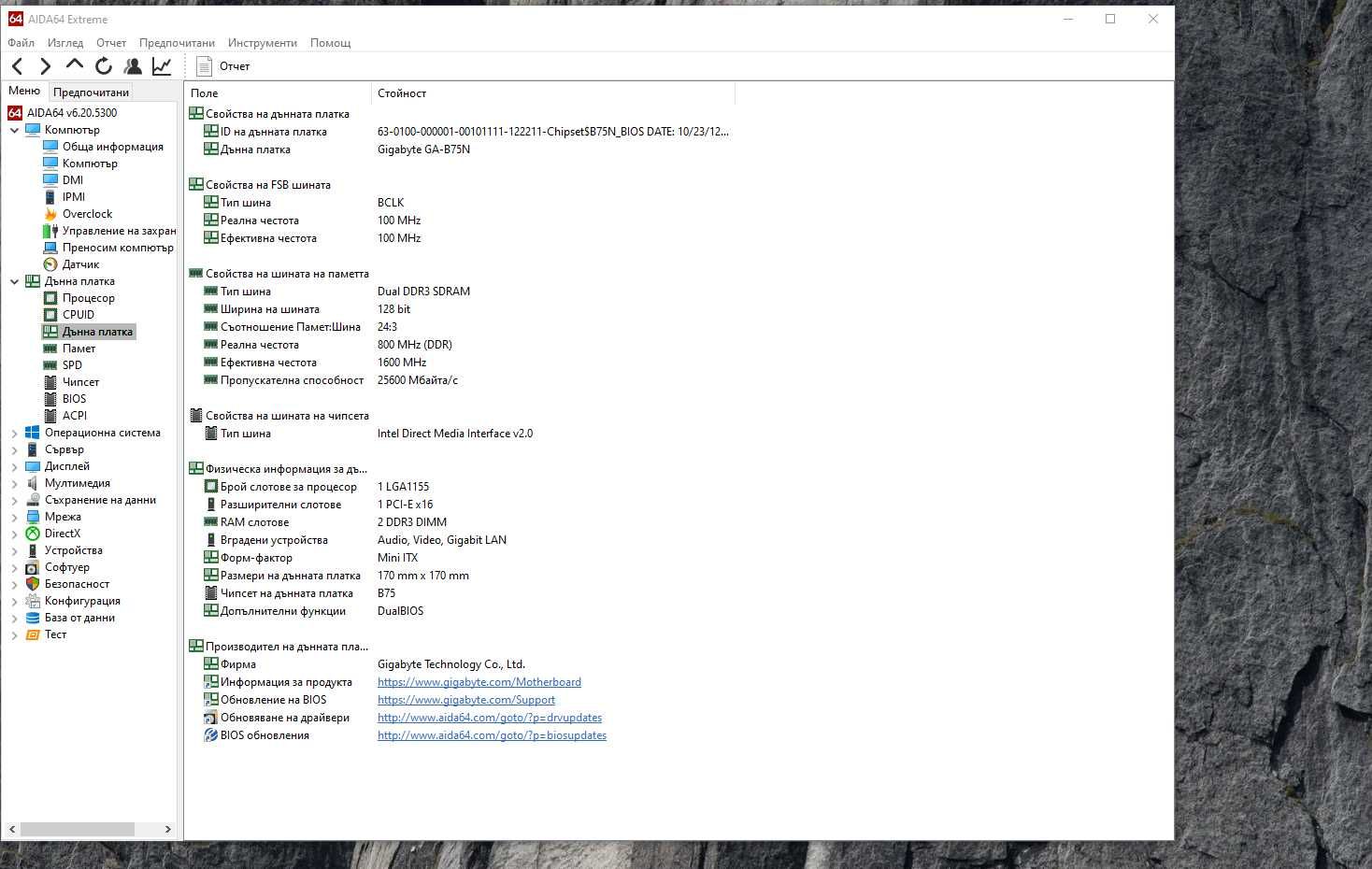
Task: Click the IPMI icon in the tree
Action: [50, 197]
